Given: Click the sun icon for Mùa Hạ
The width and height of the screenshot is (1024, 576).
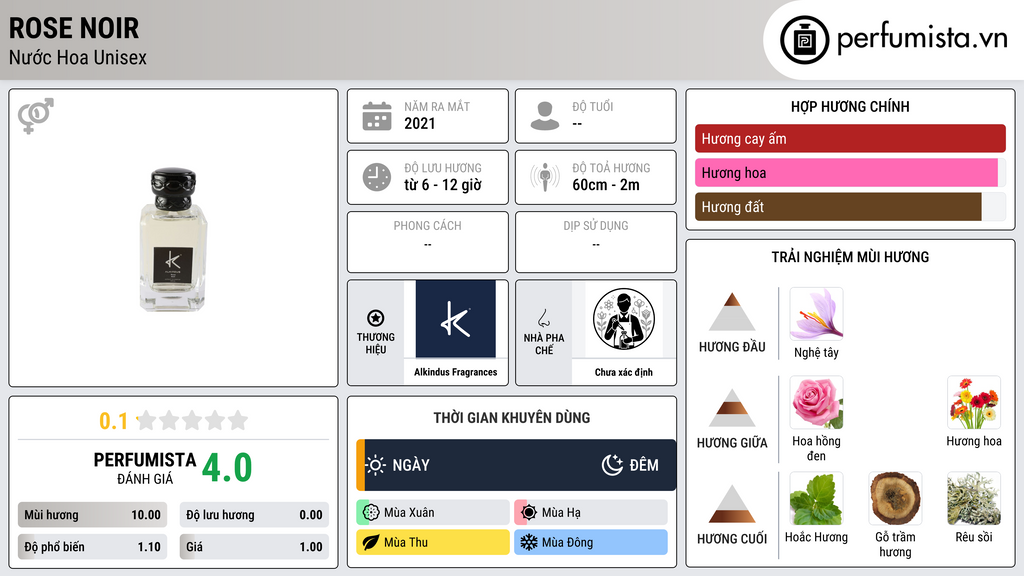Looking at the screenshot, I should [x=529, y=513].
